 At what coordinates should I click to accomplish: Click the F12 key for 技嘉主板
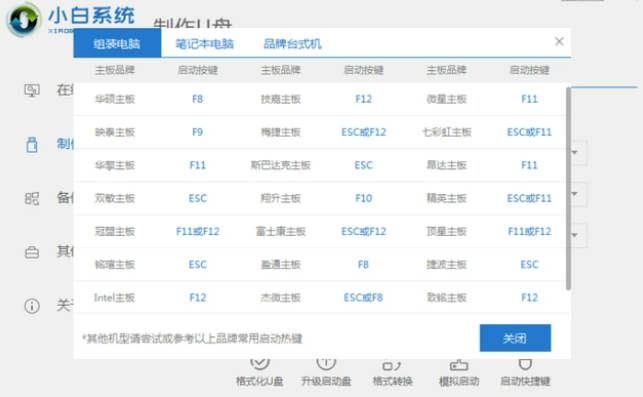pyautogui.click(x=364, y=99)
